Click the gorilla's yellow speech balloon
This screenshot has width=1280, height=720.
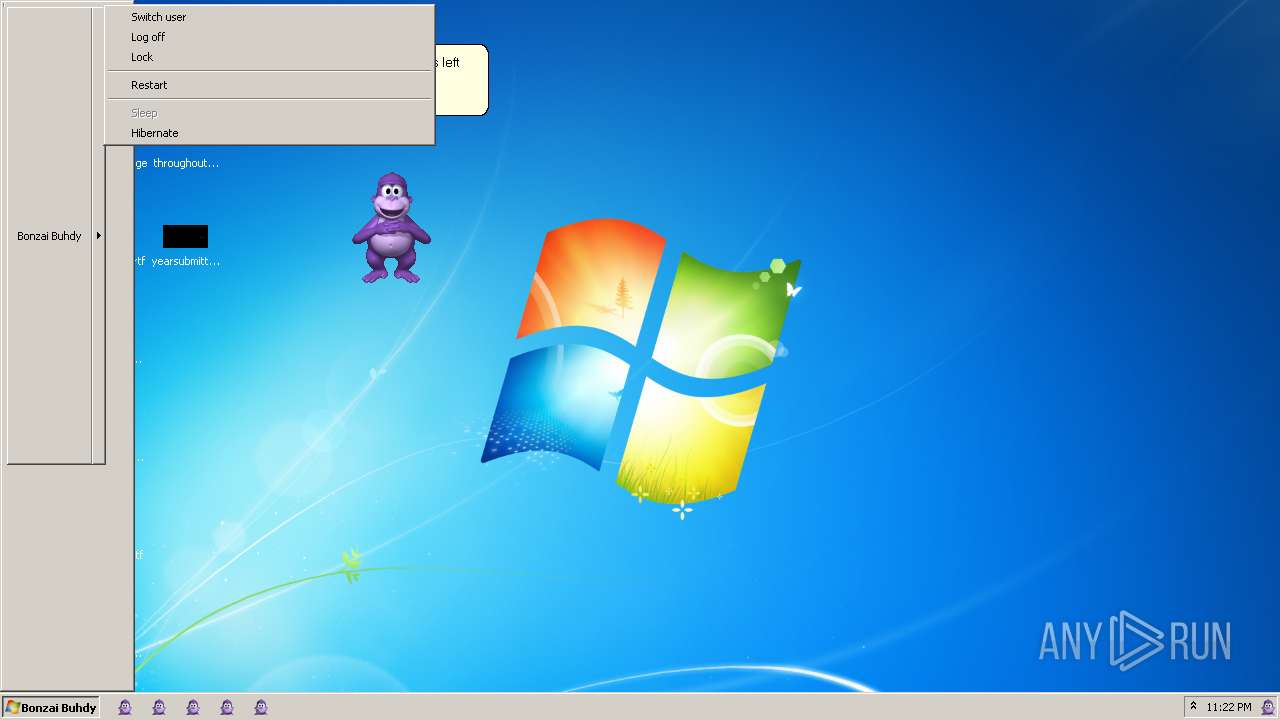(x=461, y=80)
